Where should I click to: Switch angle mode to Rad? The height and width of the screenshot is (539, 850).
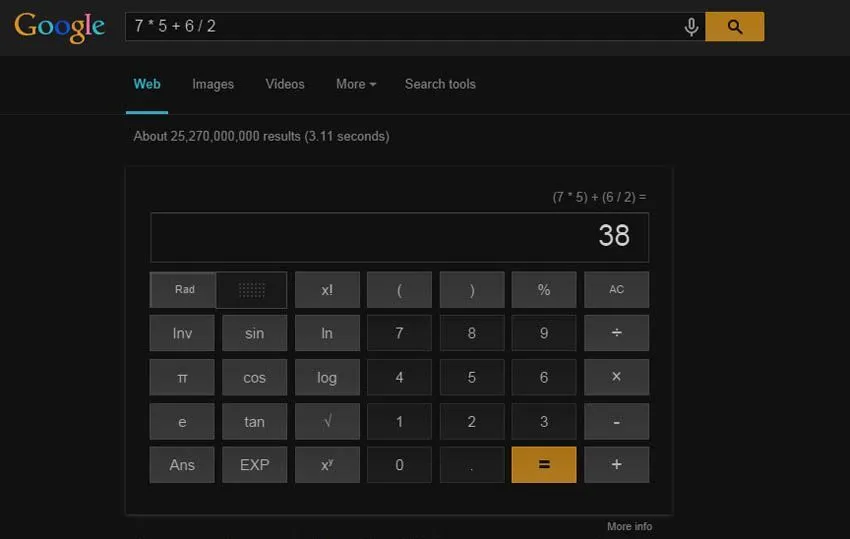click(183, 290)
